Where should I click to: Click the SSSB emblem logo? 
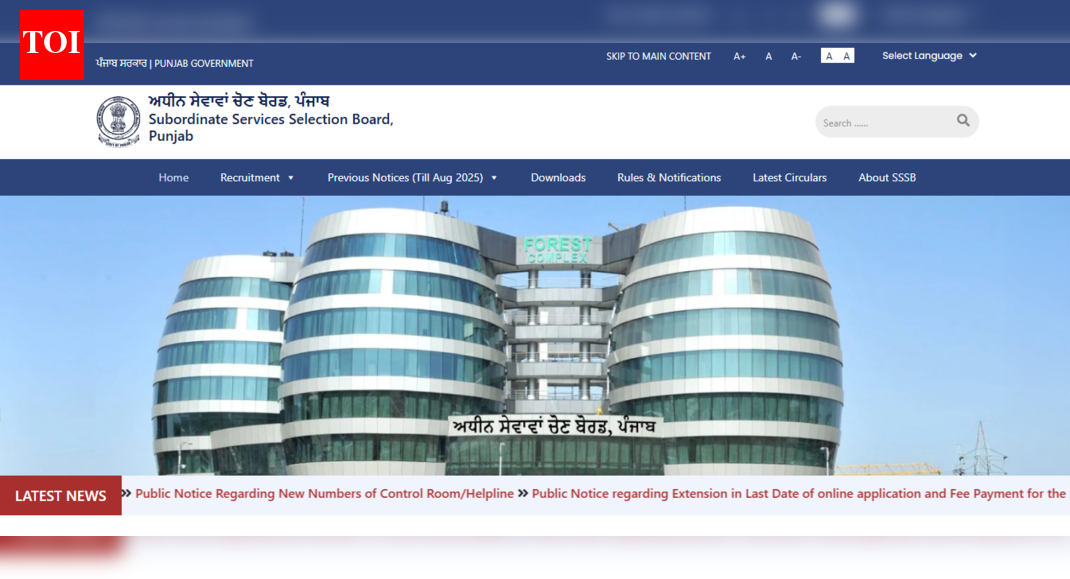[119, 119]
